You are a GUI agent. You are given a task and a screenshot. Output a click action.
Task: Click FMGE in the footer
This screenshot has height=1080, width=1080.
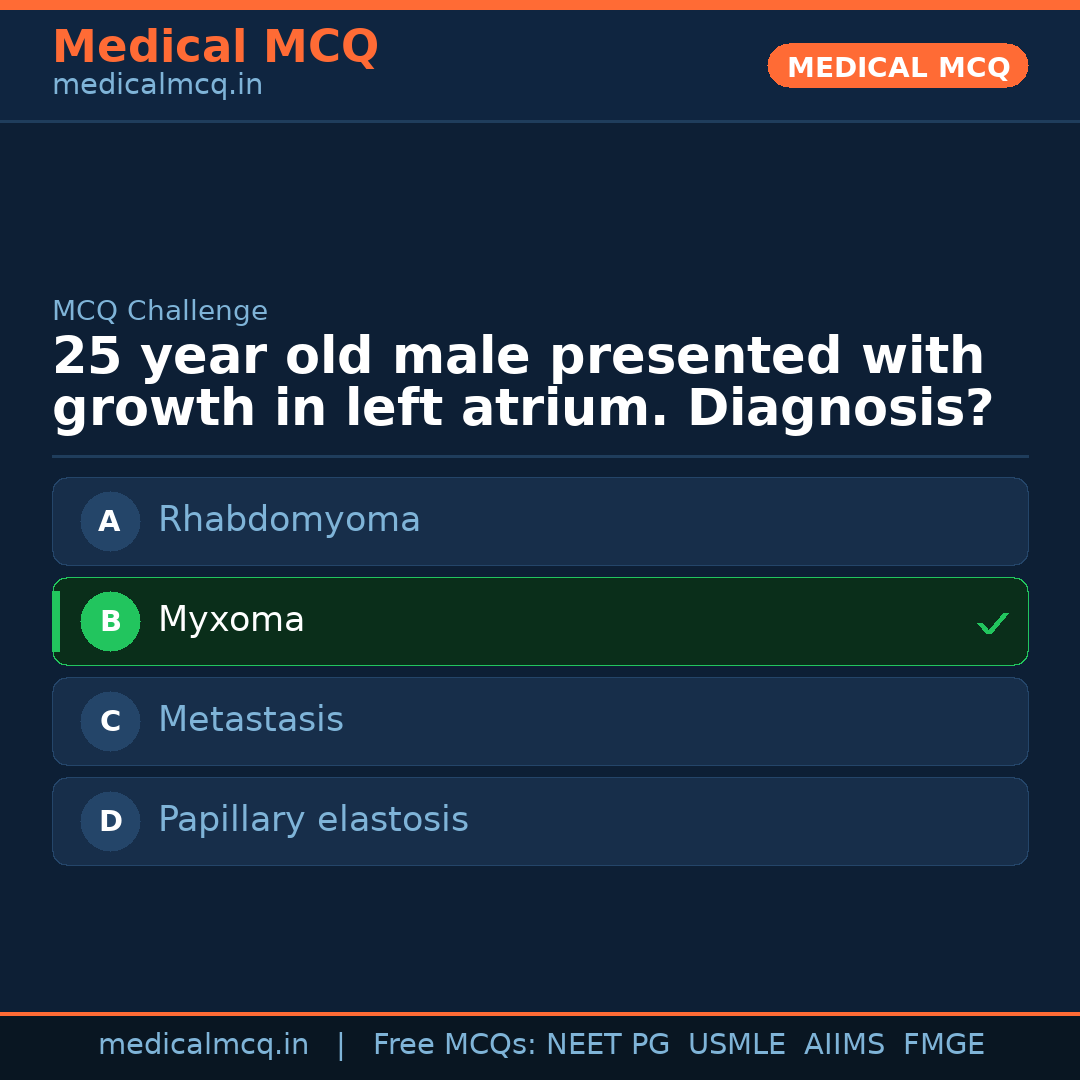click(943, 1045)
